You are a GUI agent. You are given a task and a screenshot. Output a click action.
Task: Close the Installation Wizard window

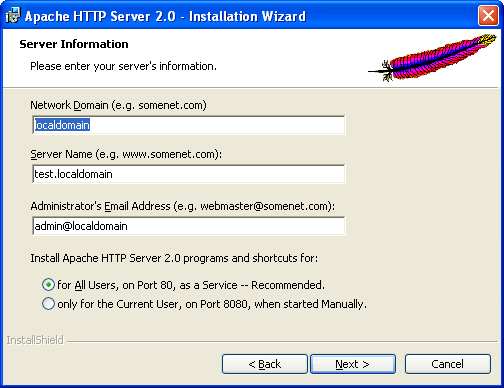(488, 16)
